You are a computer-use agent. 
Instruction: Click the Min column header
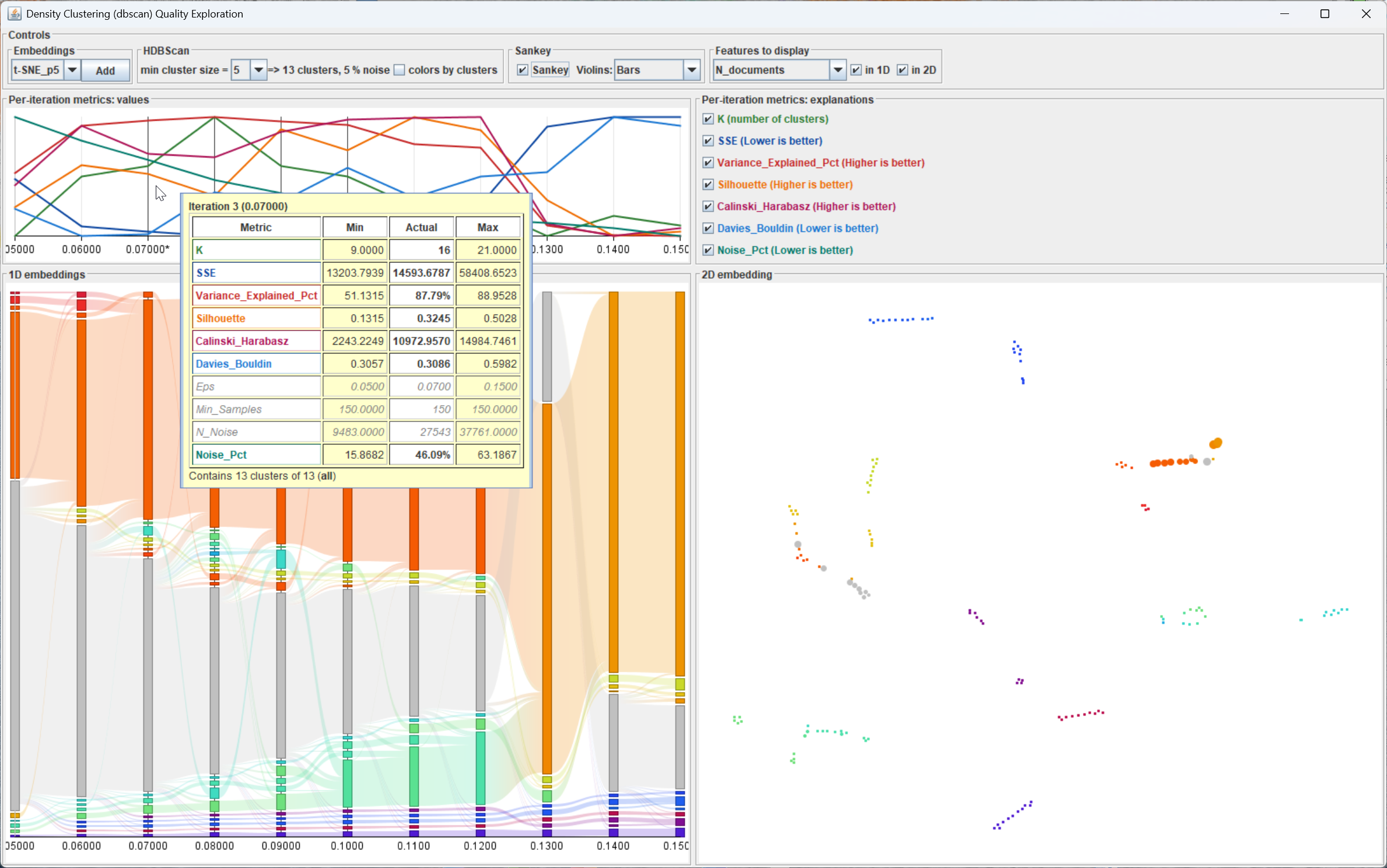click(x=355, y=227)
